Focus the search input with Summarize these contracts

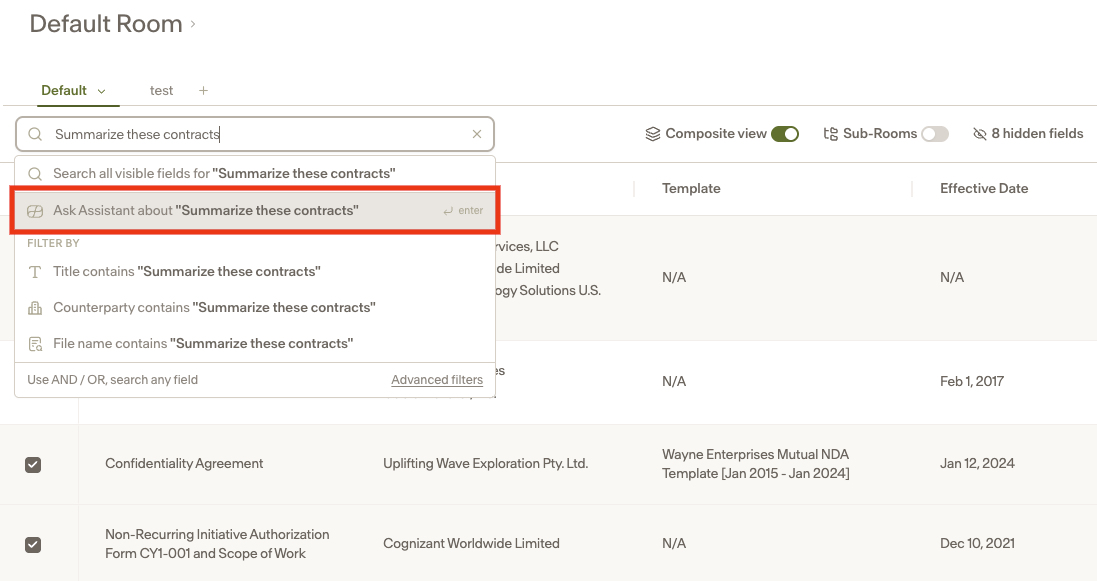255,134
